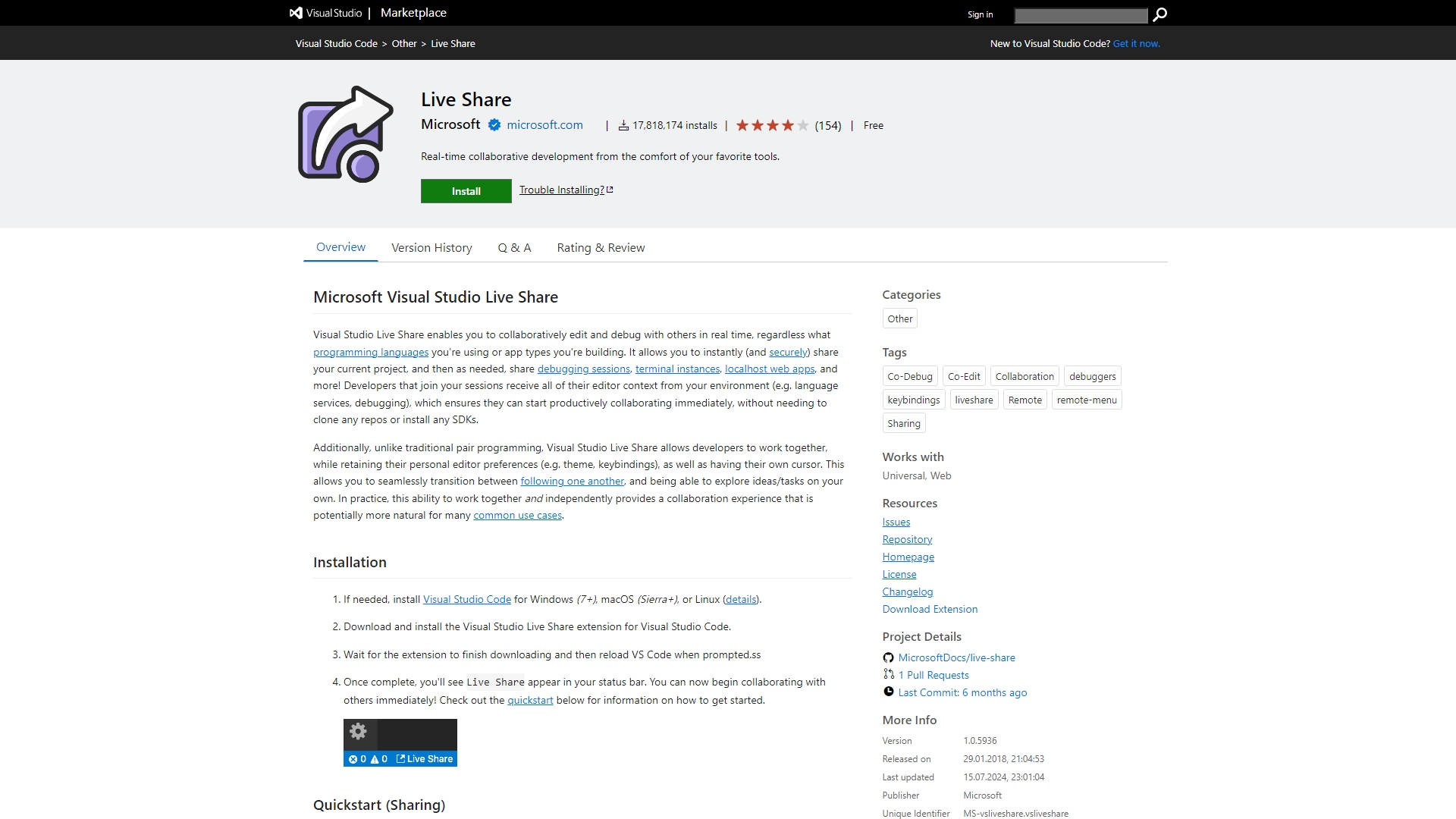
Task: Click the (154) review count
Action: pos(827,125)
